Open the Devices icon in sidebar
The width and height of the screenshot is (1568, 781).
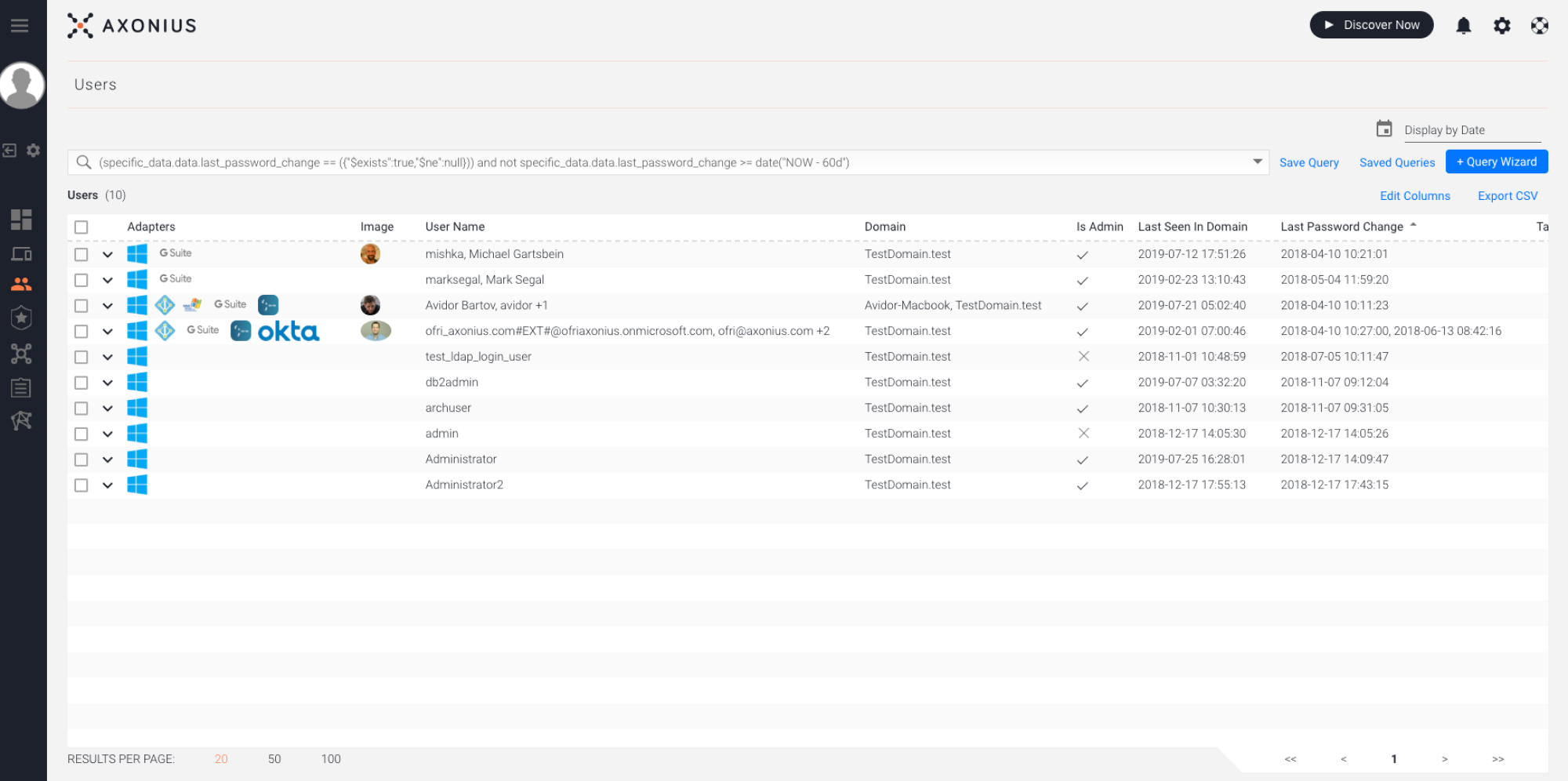[21, 254]
